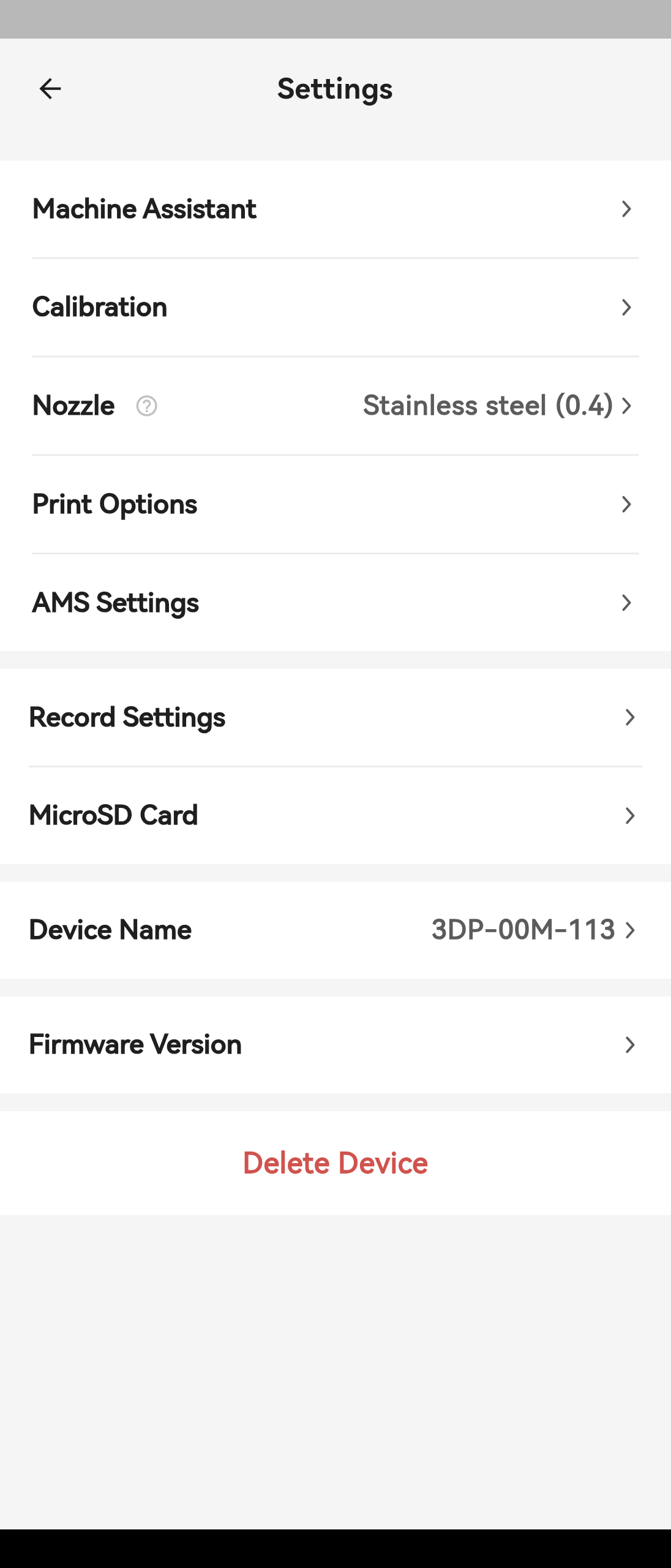Click the chevron on the Nozzle row
Screen dimensions: 671x1568
tap(626, 405)
